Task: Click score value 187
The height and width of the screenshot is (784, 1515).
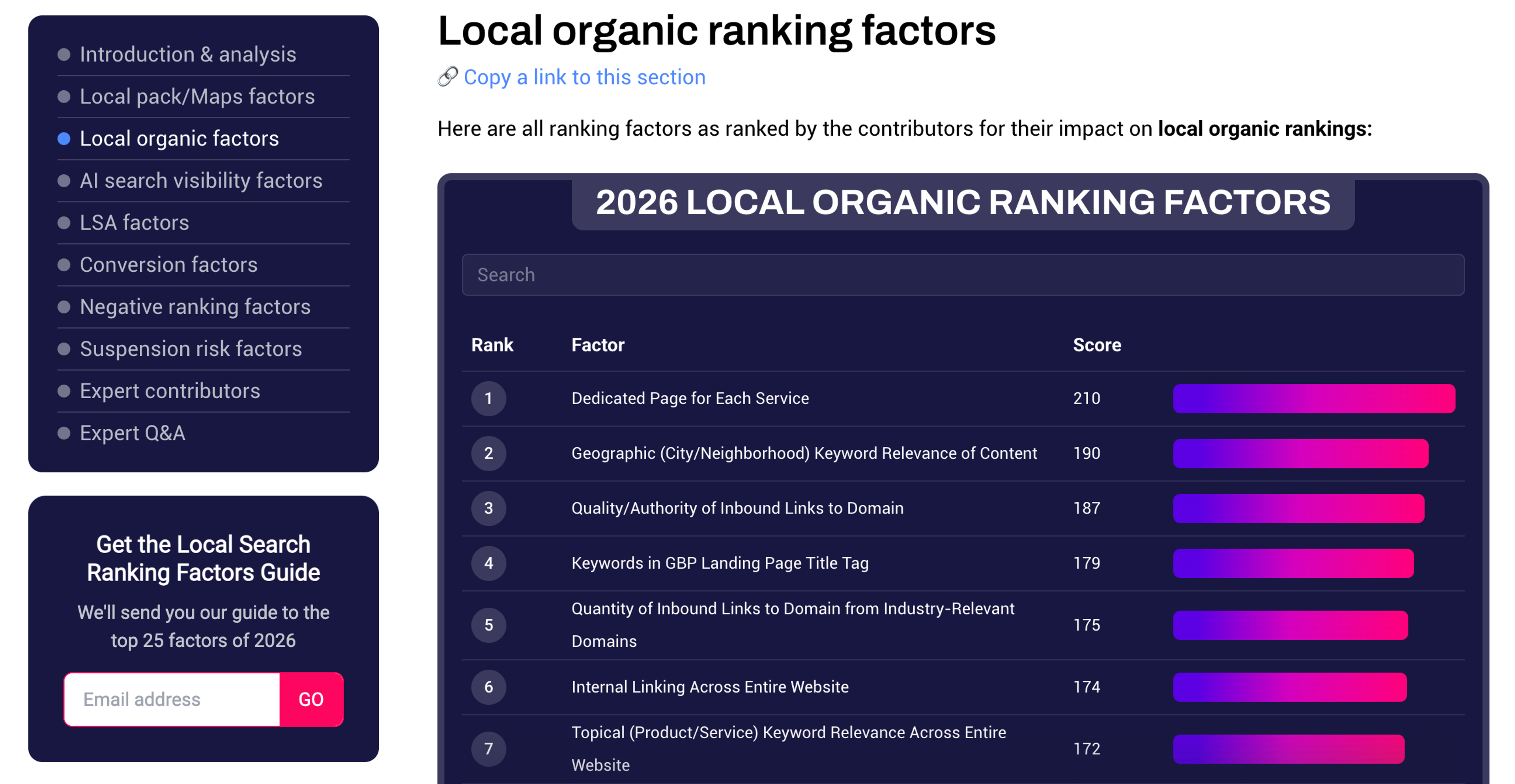Action: coord(1086,508)
